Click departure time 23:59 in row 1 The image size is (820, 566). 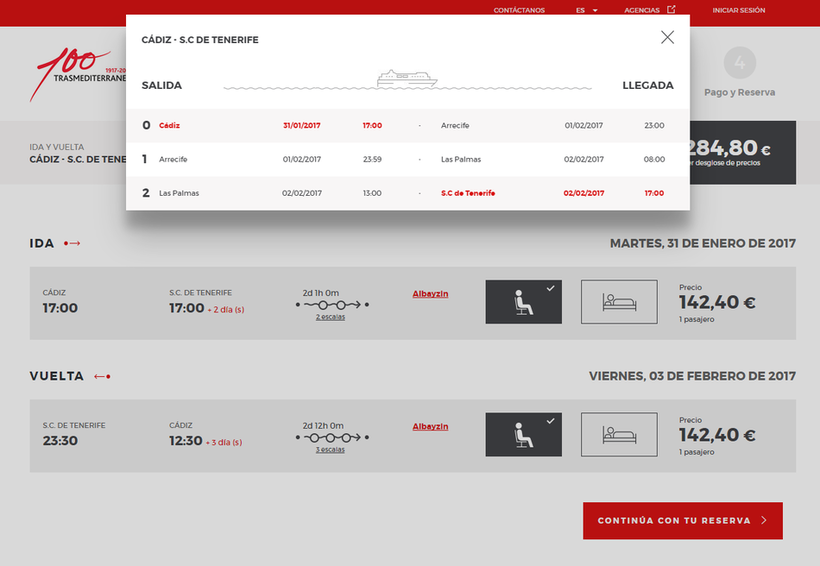coord(372,159)
